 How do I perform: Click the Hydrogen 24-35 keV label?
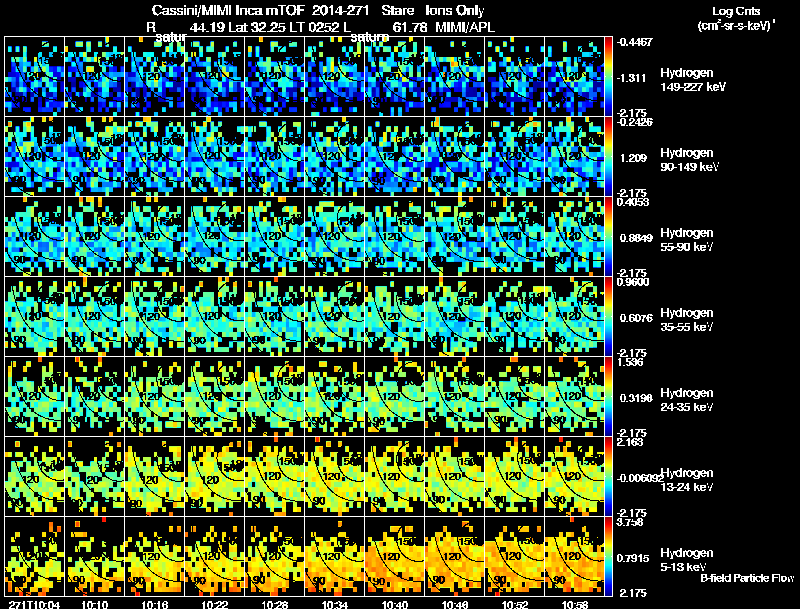coord(687,400)
